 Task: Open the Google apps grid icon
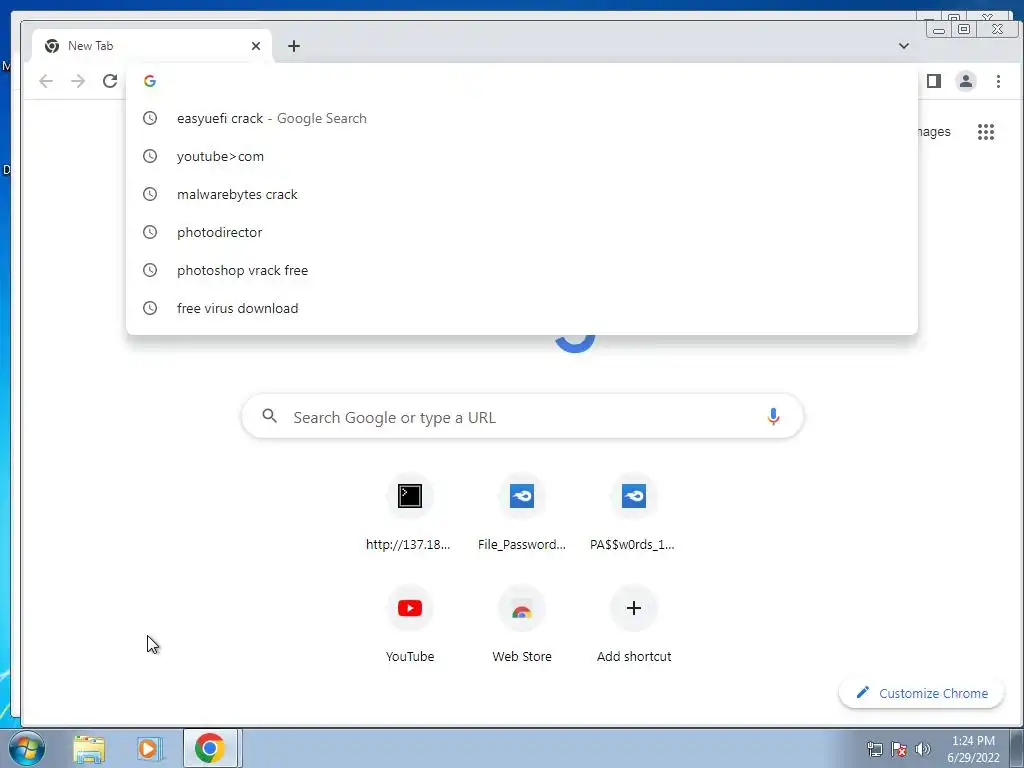985,132
